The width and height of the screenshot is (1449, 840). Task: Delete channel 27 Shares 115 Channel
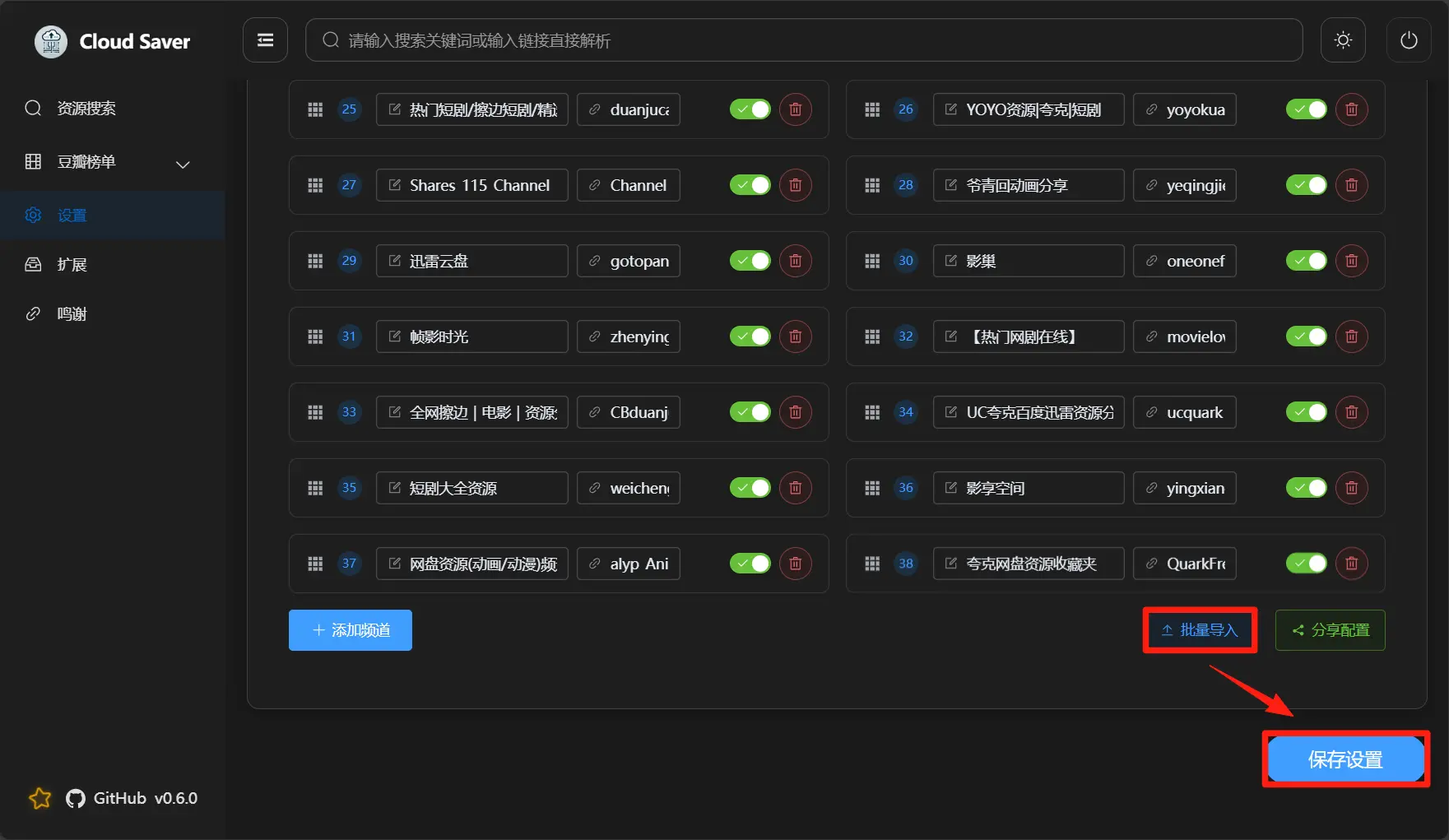point(795,185)
